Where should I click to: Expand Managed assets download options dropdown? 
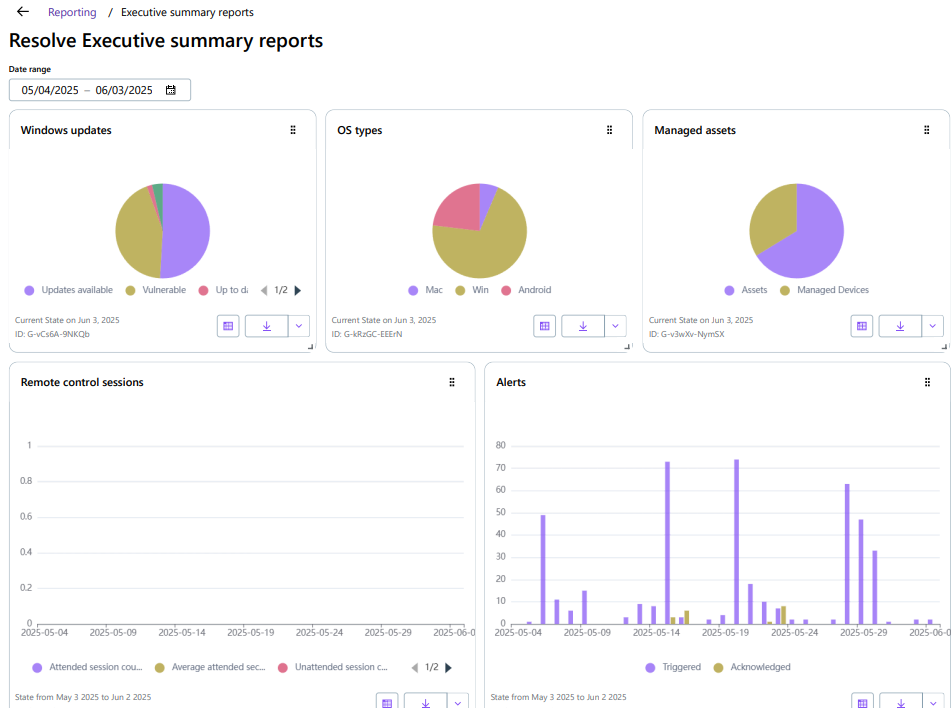(932, 326)
